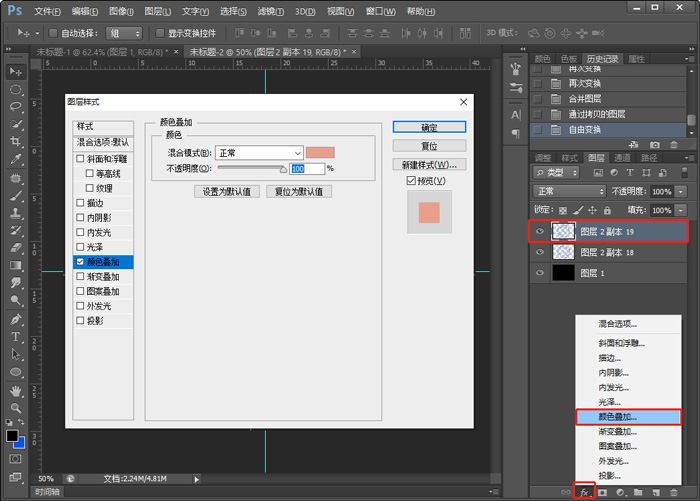Click the Dodge tool icon
The height and width of the screenshot is (501, 700).
coord(16,300)
